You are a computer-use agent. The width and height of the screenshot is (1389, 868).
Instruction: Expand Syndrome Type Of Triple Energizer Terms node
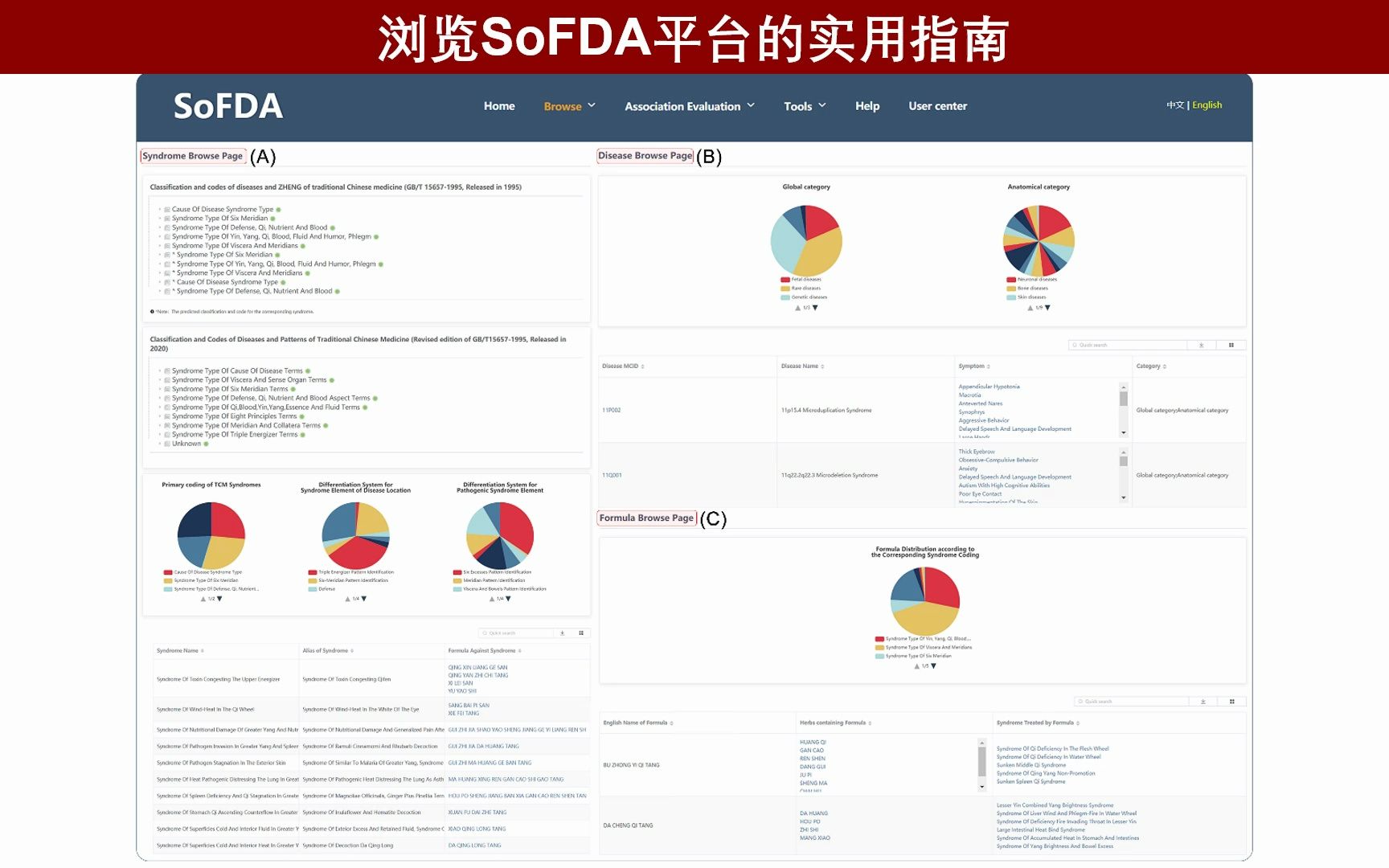pyautogui.click(x=160, y=435)
